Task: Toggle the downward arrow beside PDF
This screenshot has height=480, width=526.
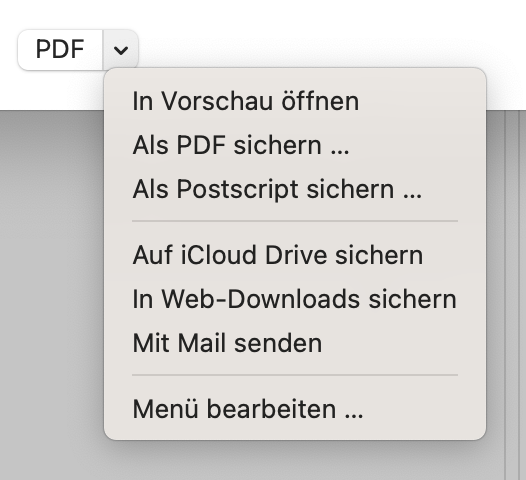Action: coord(121,50)
